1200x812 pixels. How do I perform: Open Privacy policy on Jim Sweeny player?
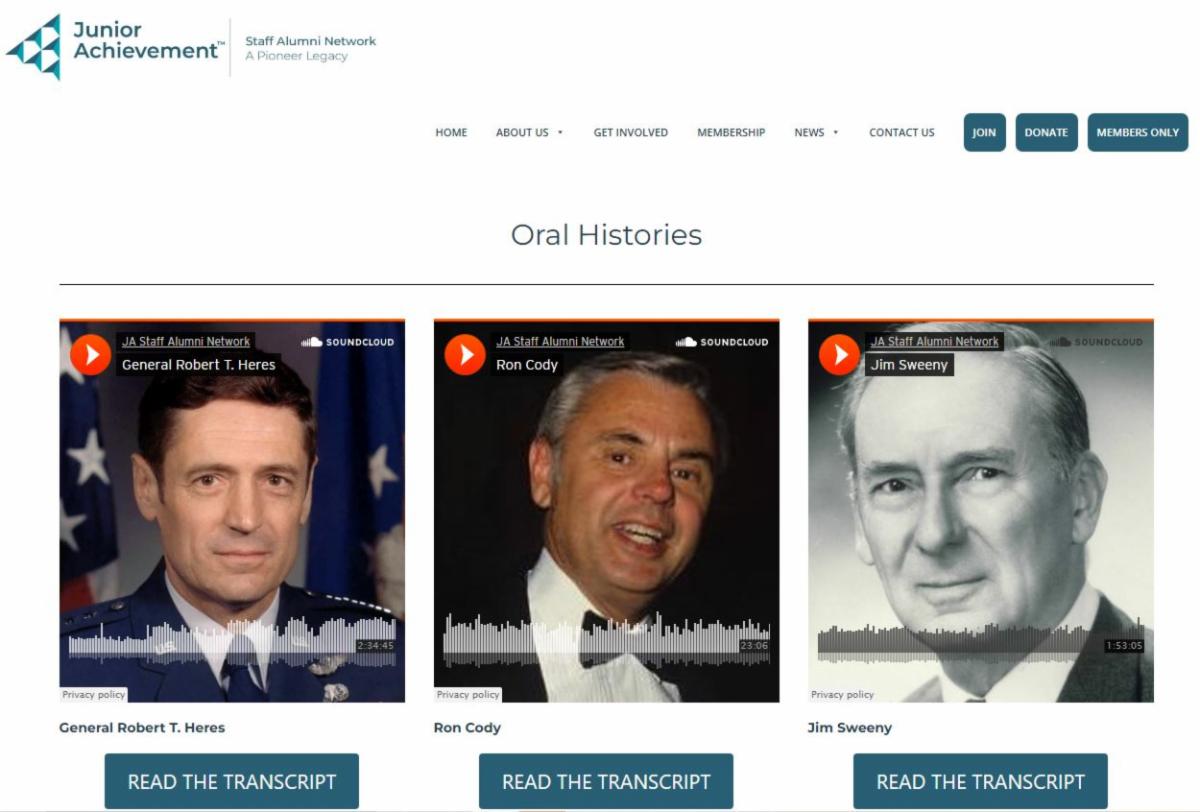(843, 694)
